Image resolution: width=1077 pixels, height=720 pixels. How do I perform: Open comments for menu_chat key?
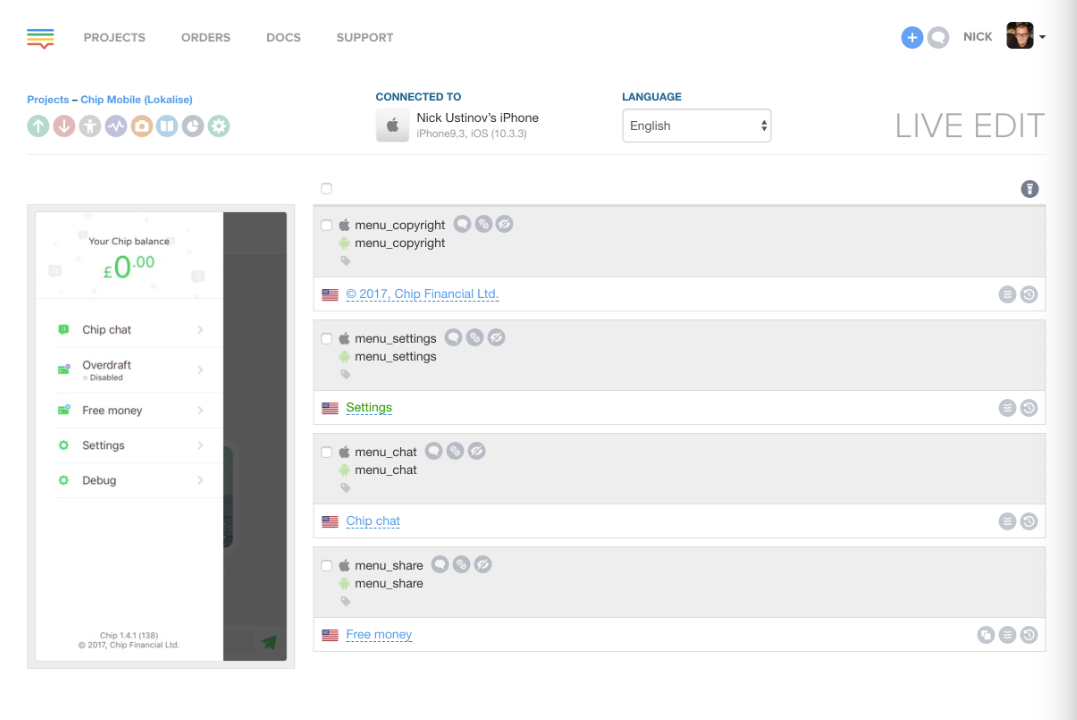pos(433,451)
